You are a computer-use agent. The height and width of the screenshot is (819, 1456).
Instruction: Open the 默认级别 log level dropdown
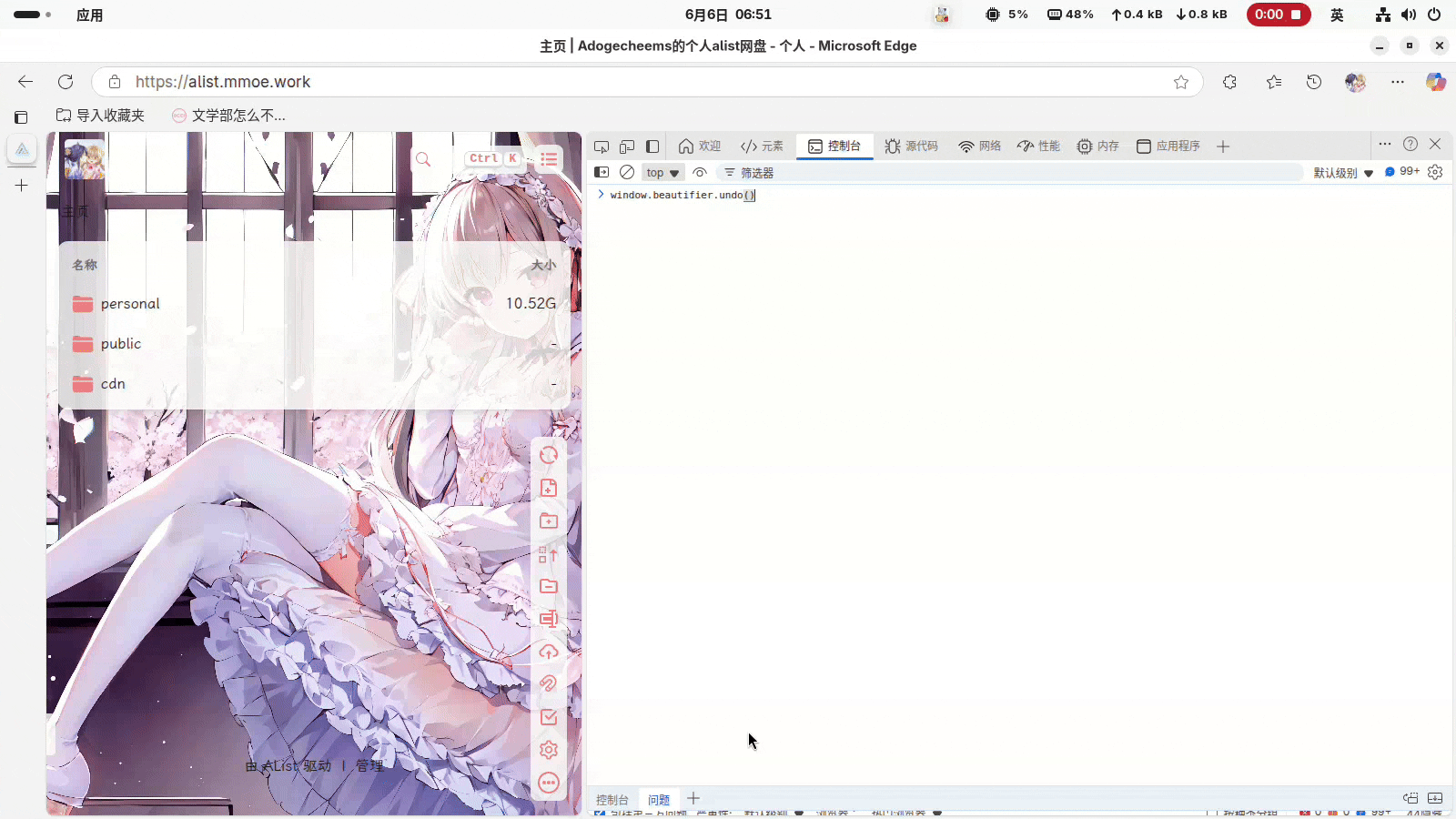[x=1343, y=172]
